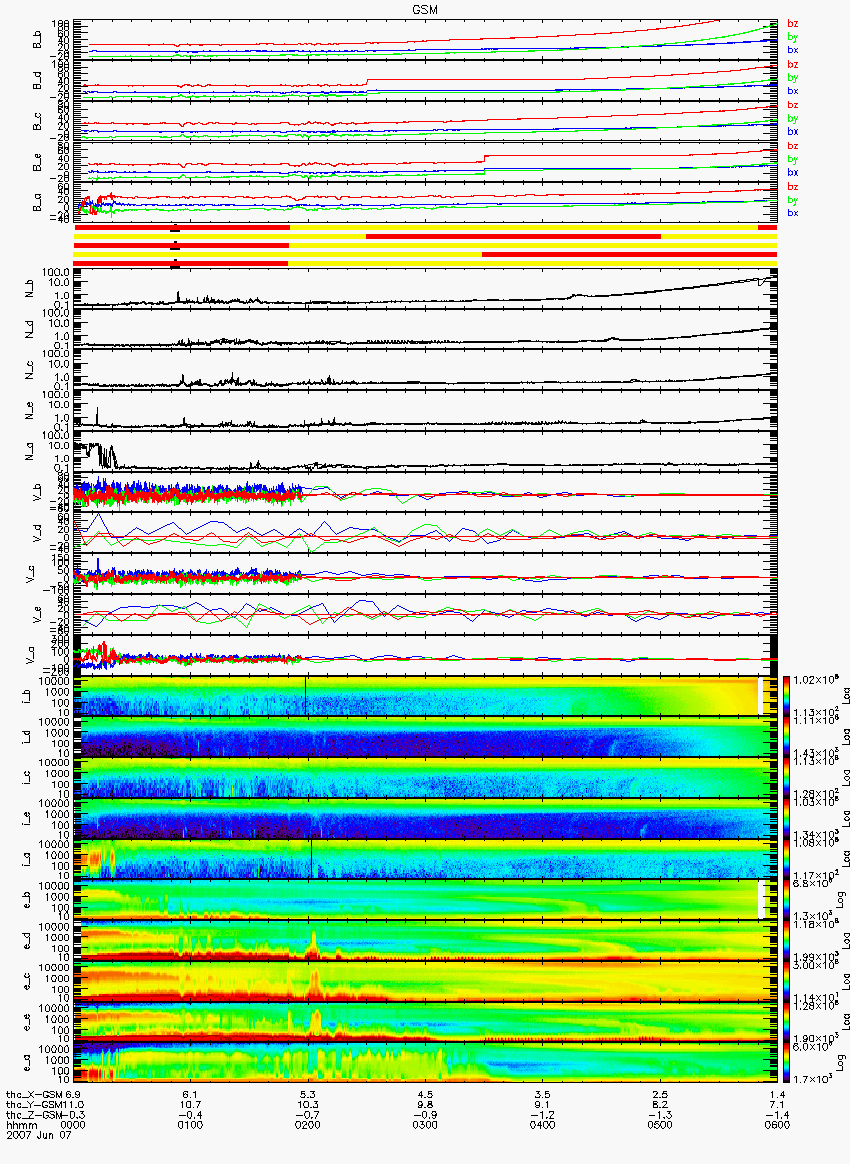This screenshot has width=850, height=1164.
Task: Select the V_a velocity axis label
Action: [30, 655]
